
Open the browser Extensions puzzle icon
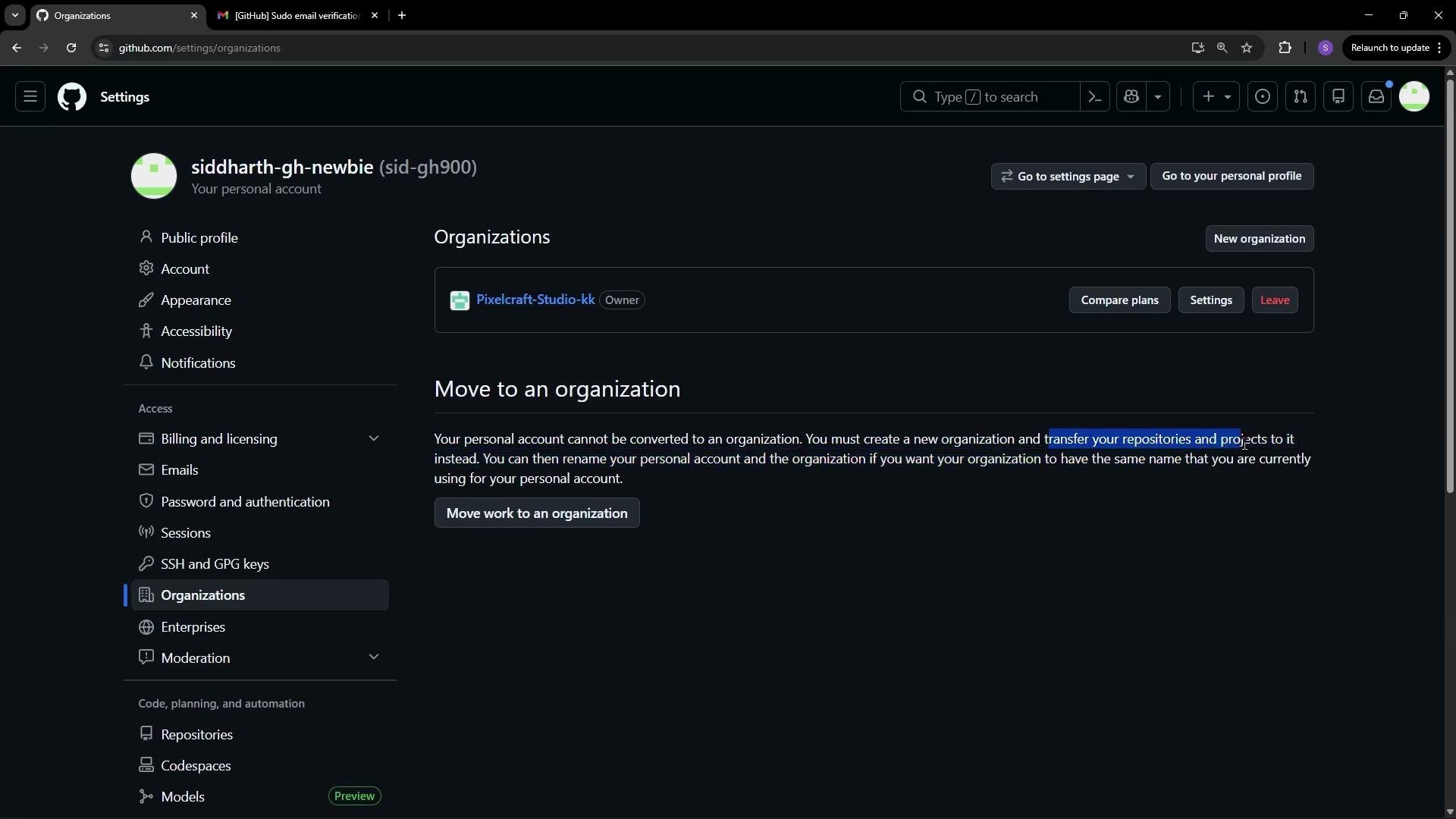(1285, 48)
